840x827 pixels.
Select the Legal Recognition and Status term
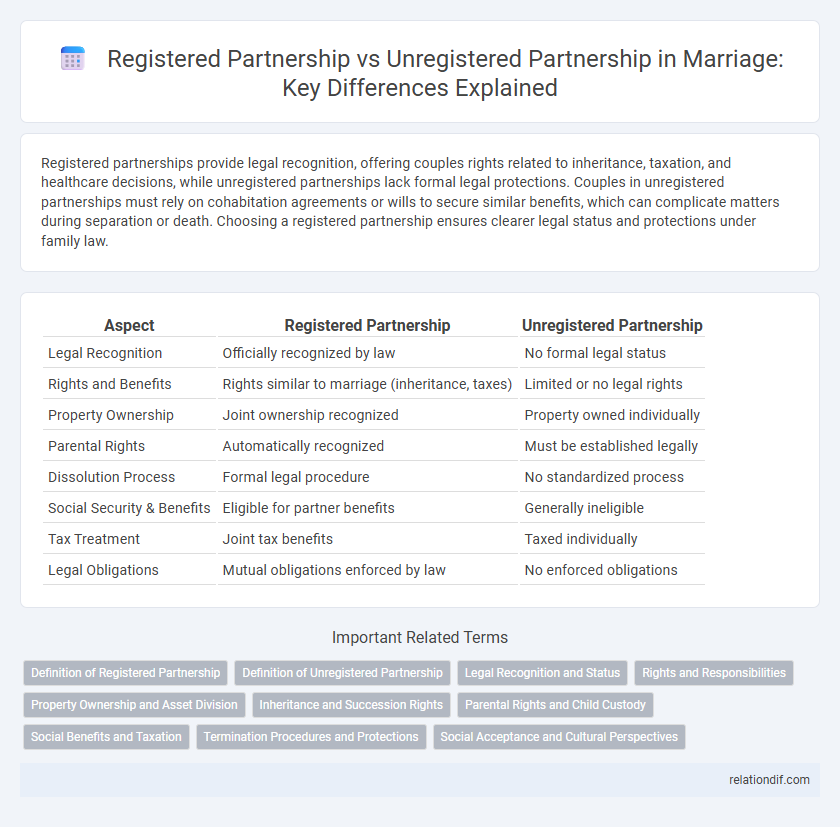tap(542, 673)
